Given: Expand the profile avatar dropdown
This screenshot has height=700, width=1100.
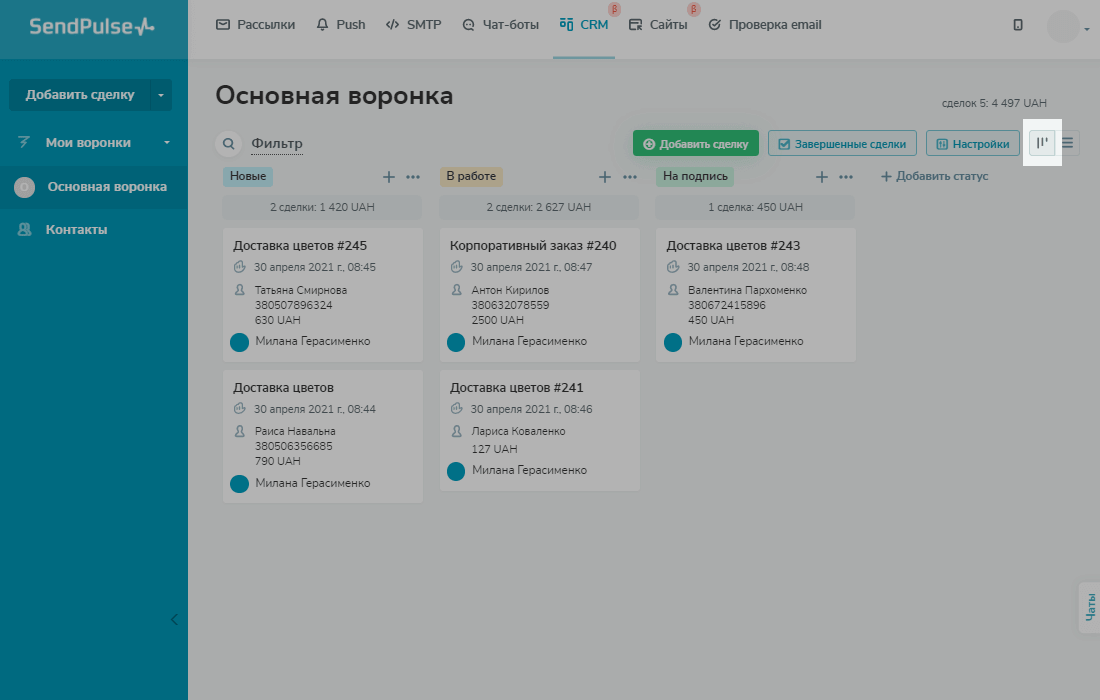Looking at the screenshot, I should pyautogui.click(x=1065, y=26).
